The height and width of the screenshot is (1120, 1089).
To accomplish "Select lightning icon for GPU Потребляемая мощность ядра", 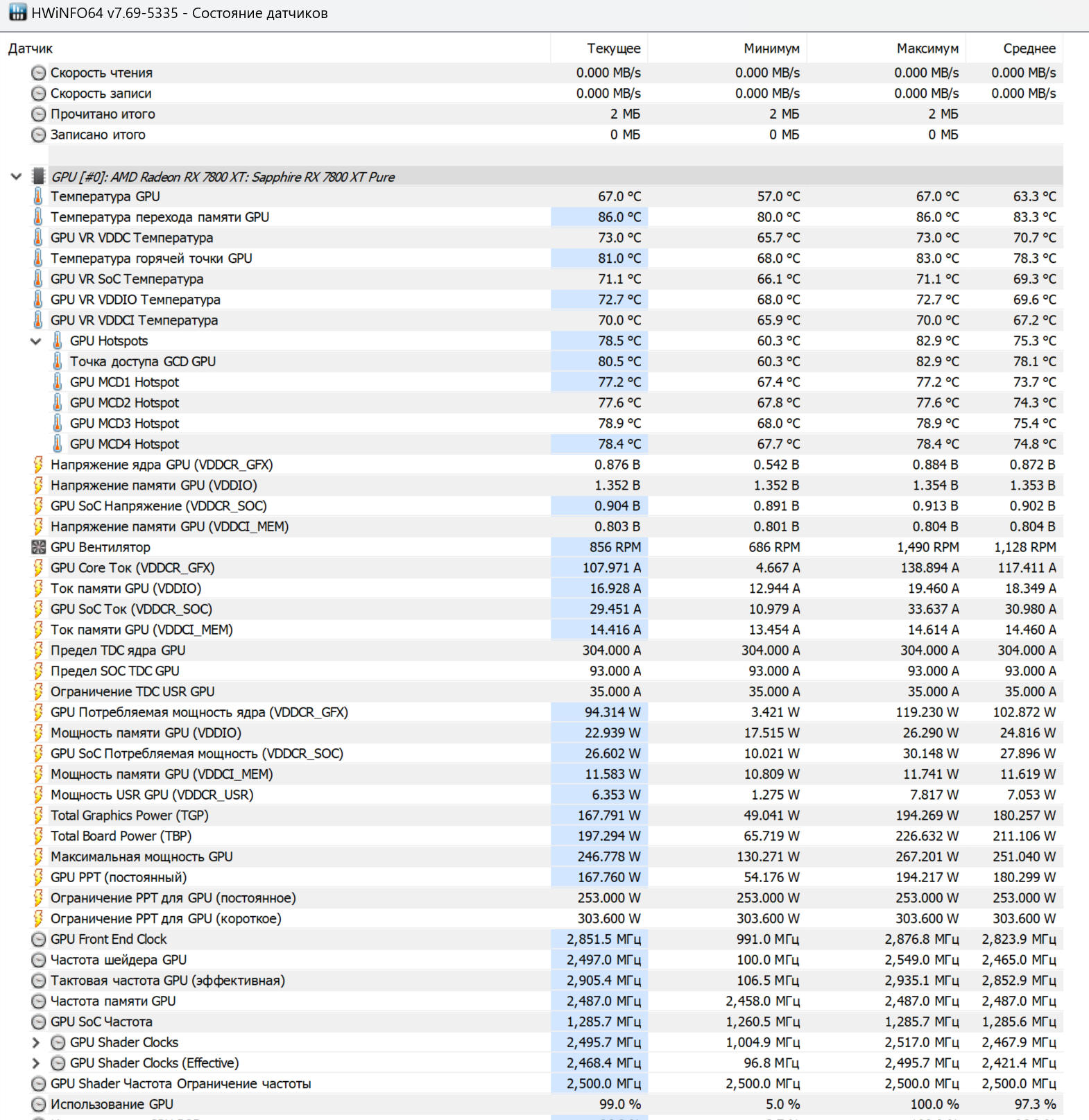I will (x=38, y=712).
